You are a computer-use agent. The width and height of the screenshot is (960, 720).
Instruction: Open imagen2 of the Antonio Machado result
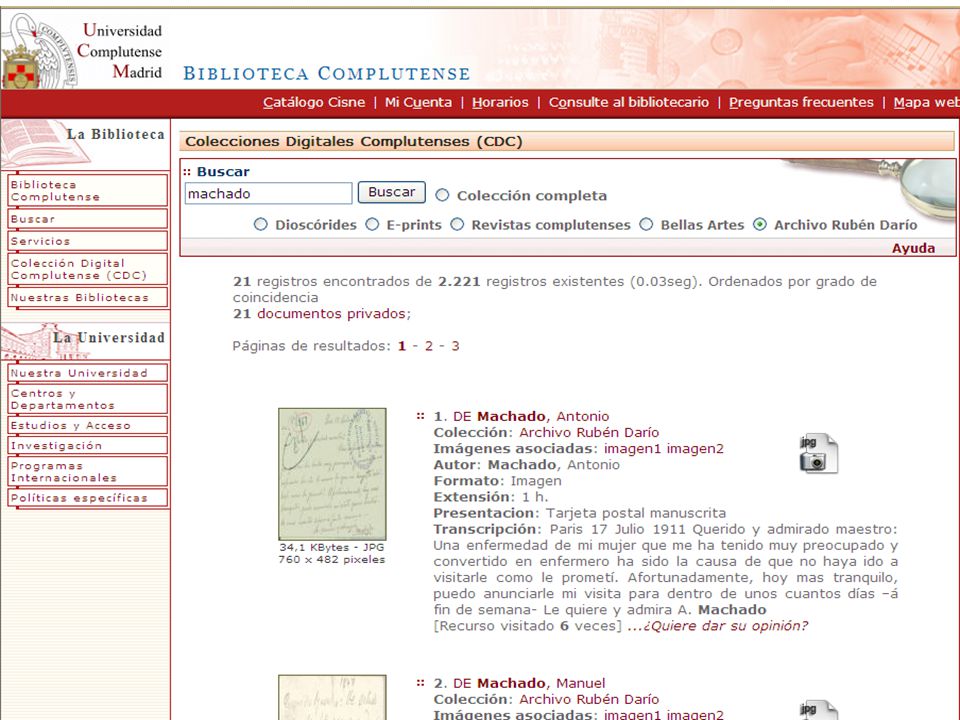coord(695,449)
